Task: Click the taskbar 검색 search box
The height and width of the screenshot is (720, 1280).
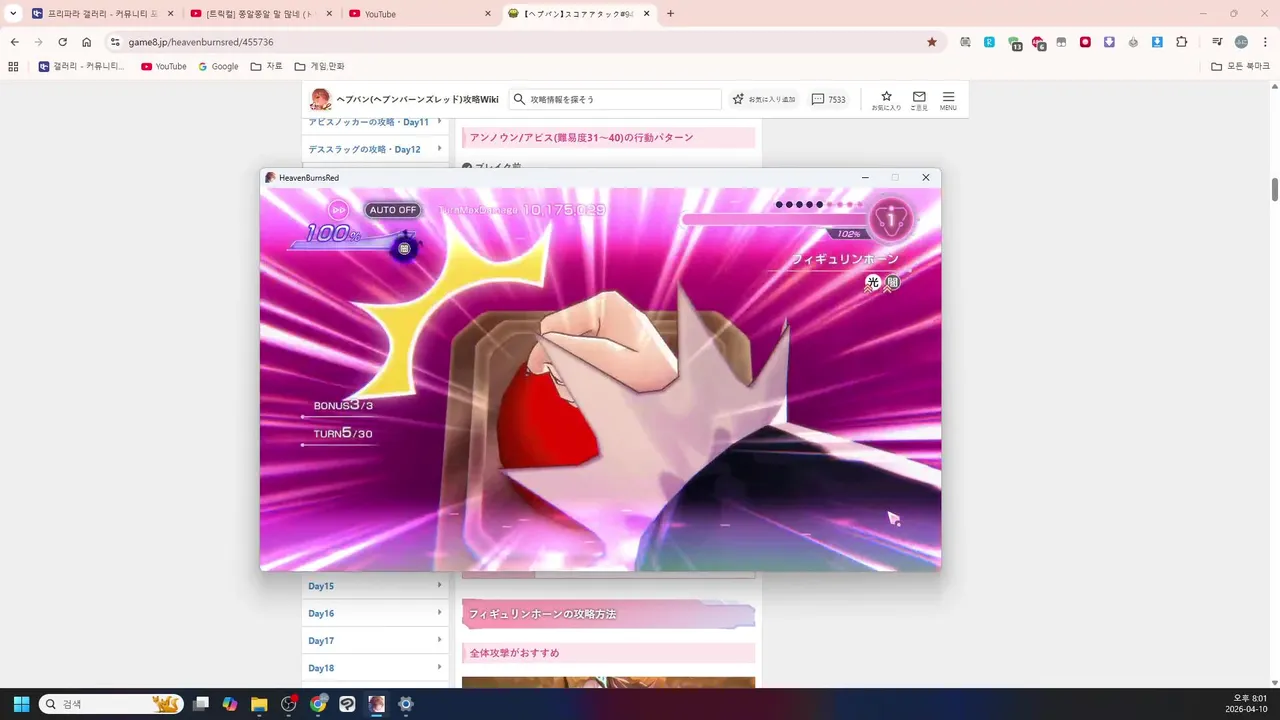Action: [x=111, y=704]
